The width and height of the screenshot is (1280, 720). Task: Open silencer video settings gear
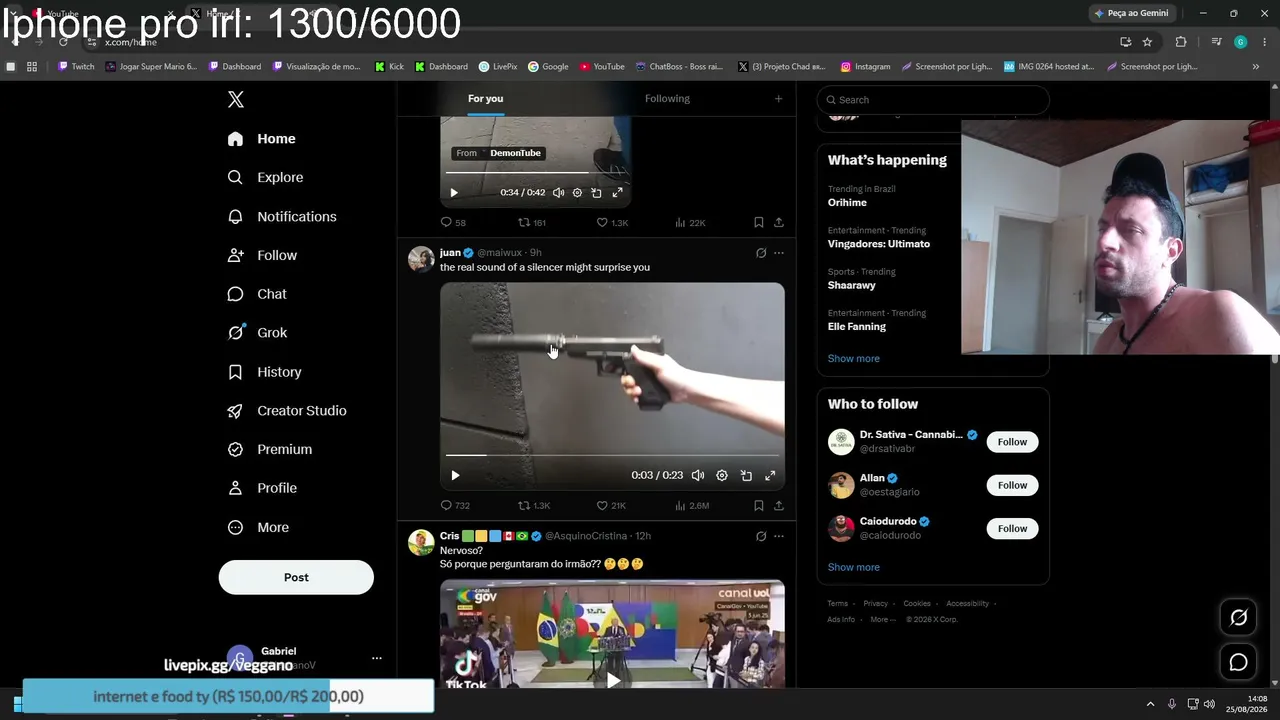click(x=722, y=476)
